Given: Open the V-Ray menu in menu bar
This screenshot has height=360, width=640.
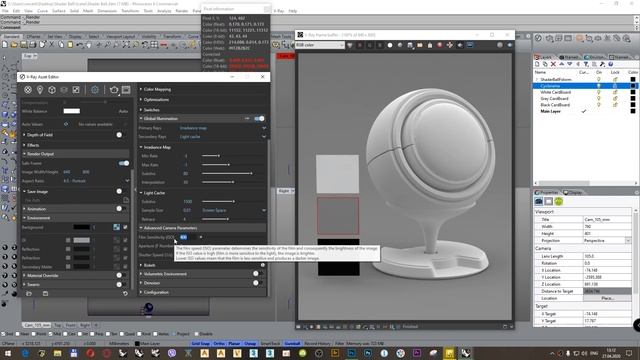Looking at the screenshot, I should coord(278,11).
